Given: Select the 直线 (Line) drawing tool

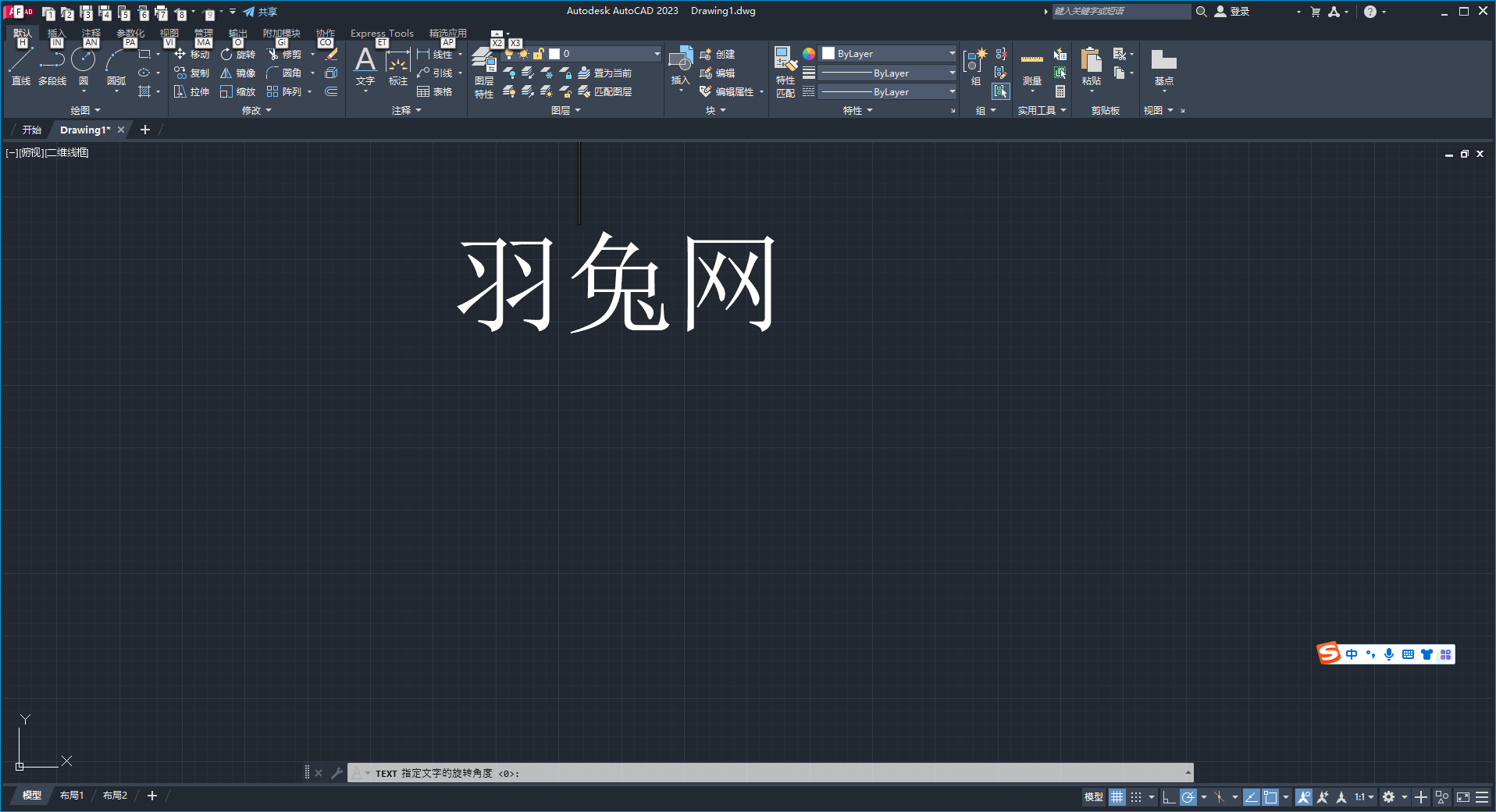Looking at the screenshot, I should (21, 66).
